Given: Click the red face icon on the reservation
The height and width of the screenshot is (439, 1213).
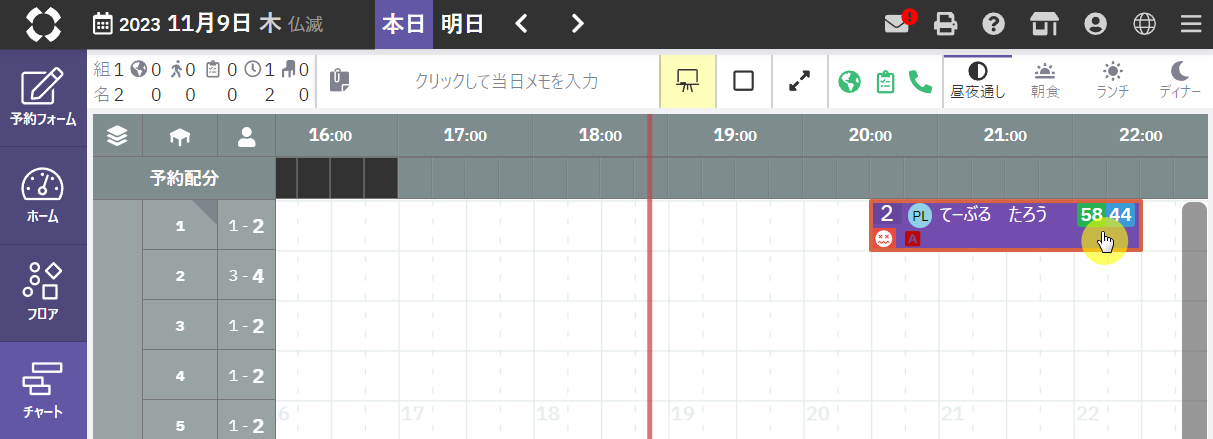Looking at the screenshot, I should (884, 239).
